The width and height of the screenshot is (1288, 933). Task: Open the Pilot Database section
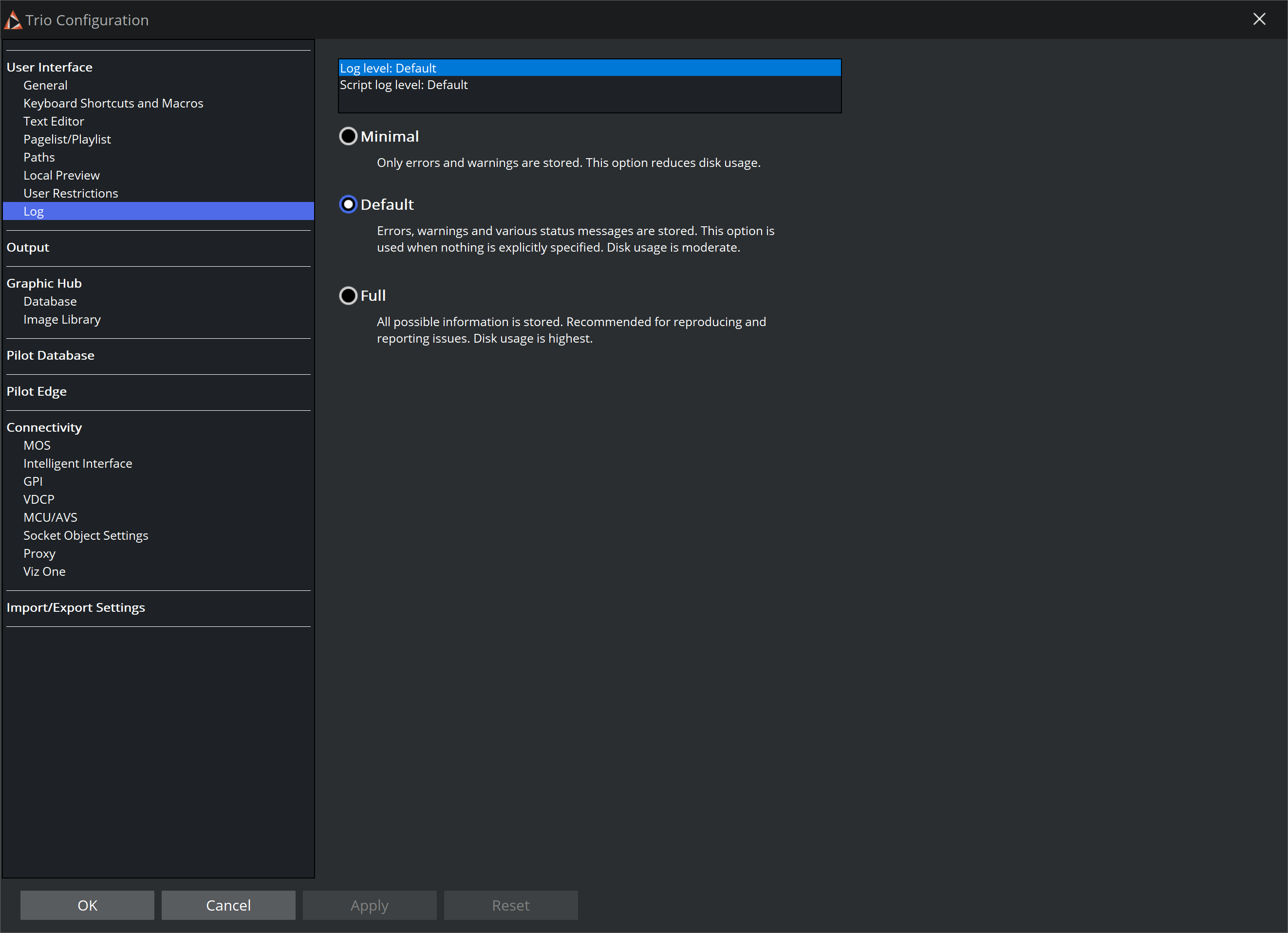click(x=51, y=355)
